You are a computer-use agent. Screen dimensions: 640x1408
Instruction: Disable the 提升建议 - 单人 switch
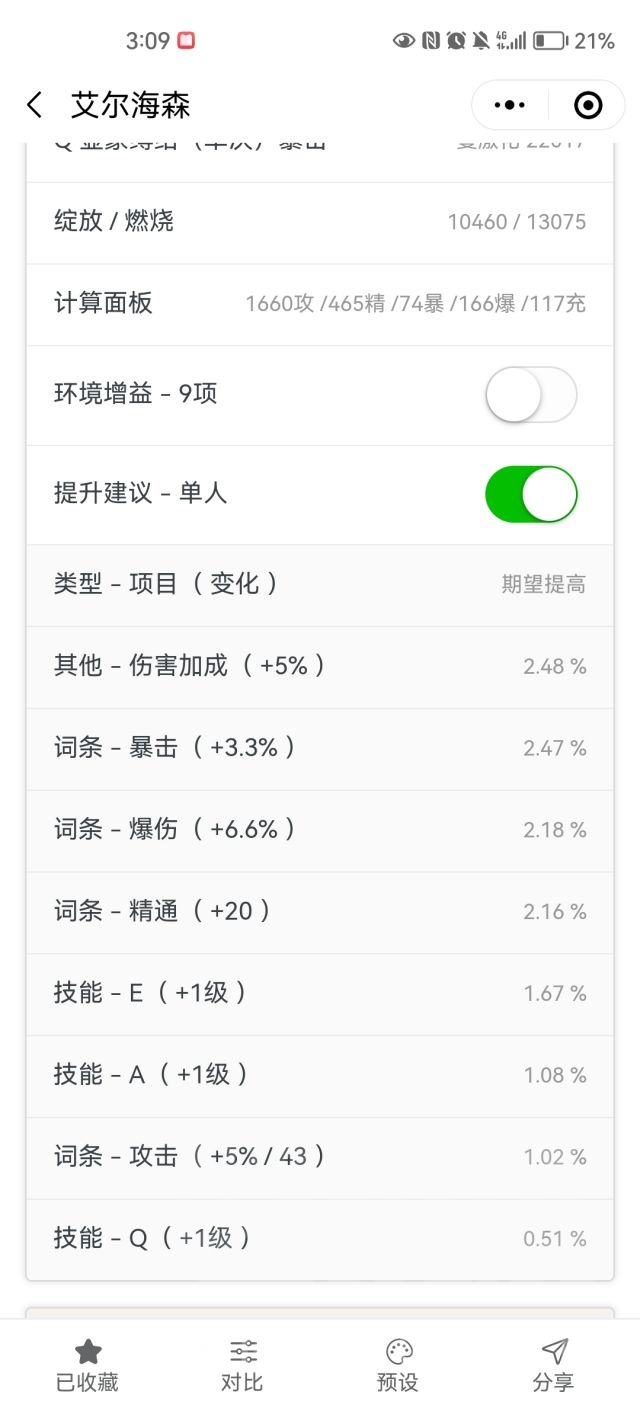click(531, 494)
